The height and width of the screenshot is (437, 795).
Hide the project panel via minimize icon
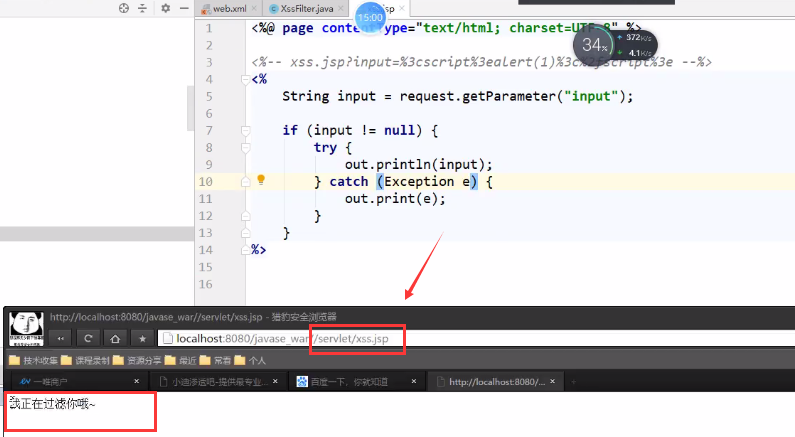coord(182,8)
